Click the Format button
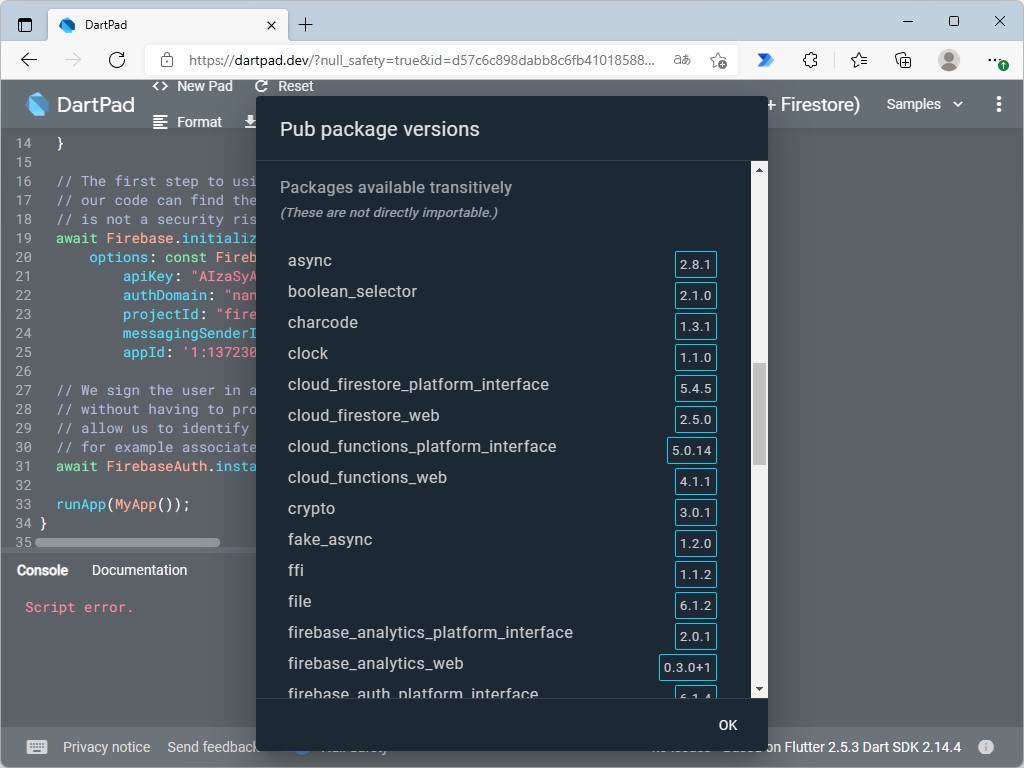 (187, 122)
